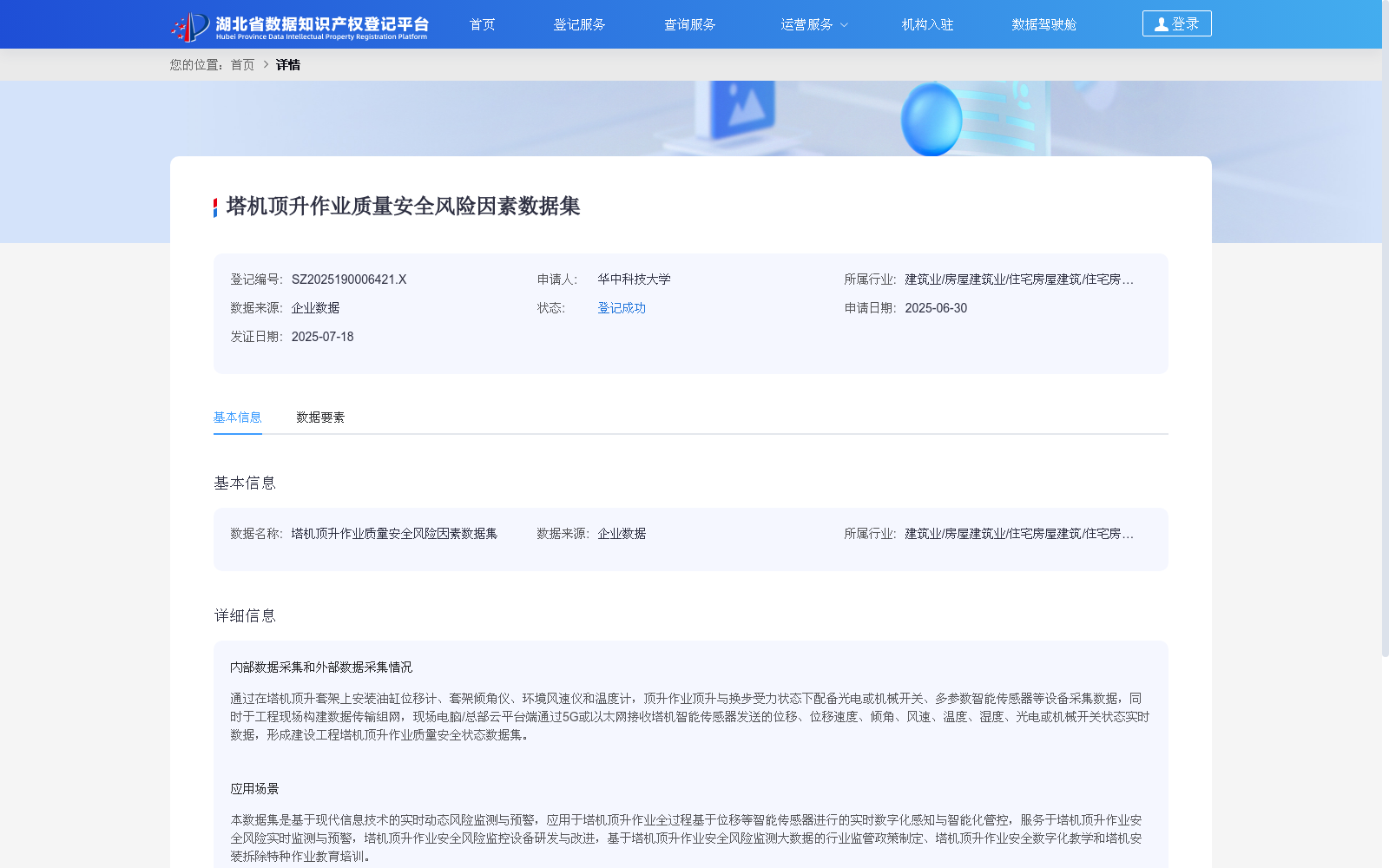Go to 机构入驻 page
The height and width of the screenshot is (868, 1389).
point(928,24)
